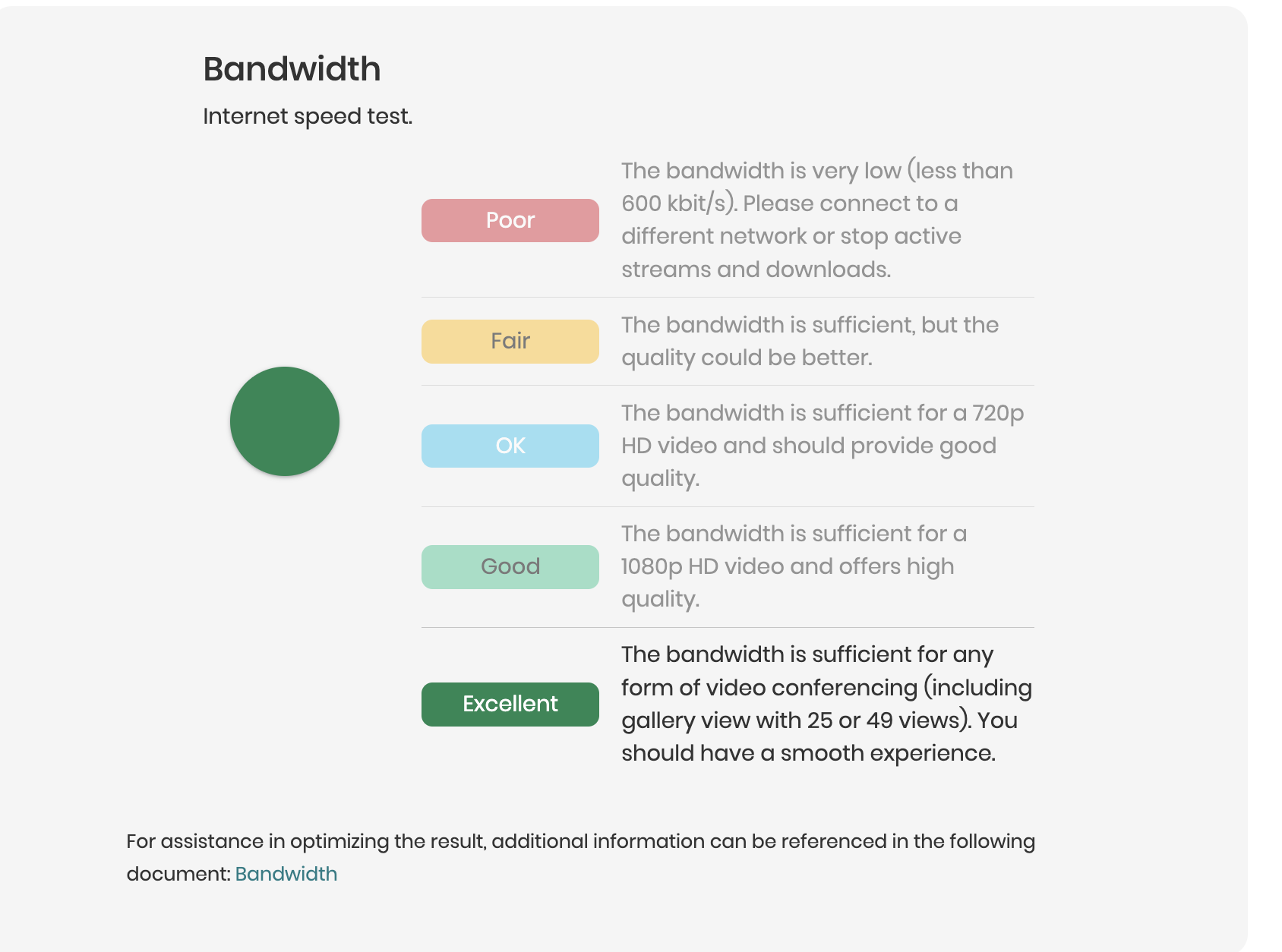
Task: Click the OK rating badge
Action: coord(510,446)
